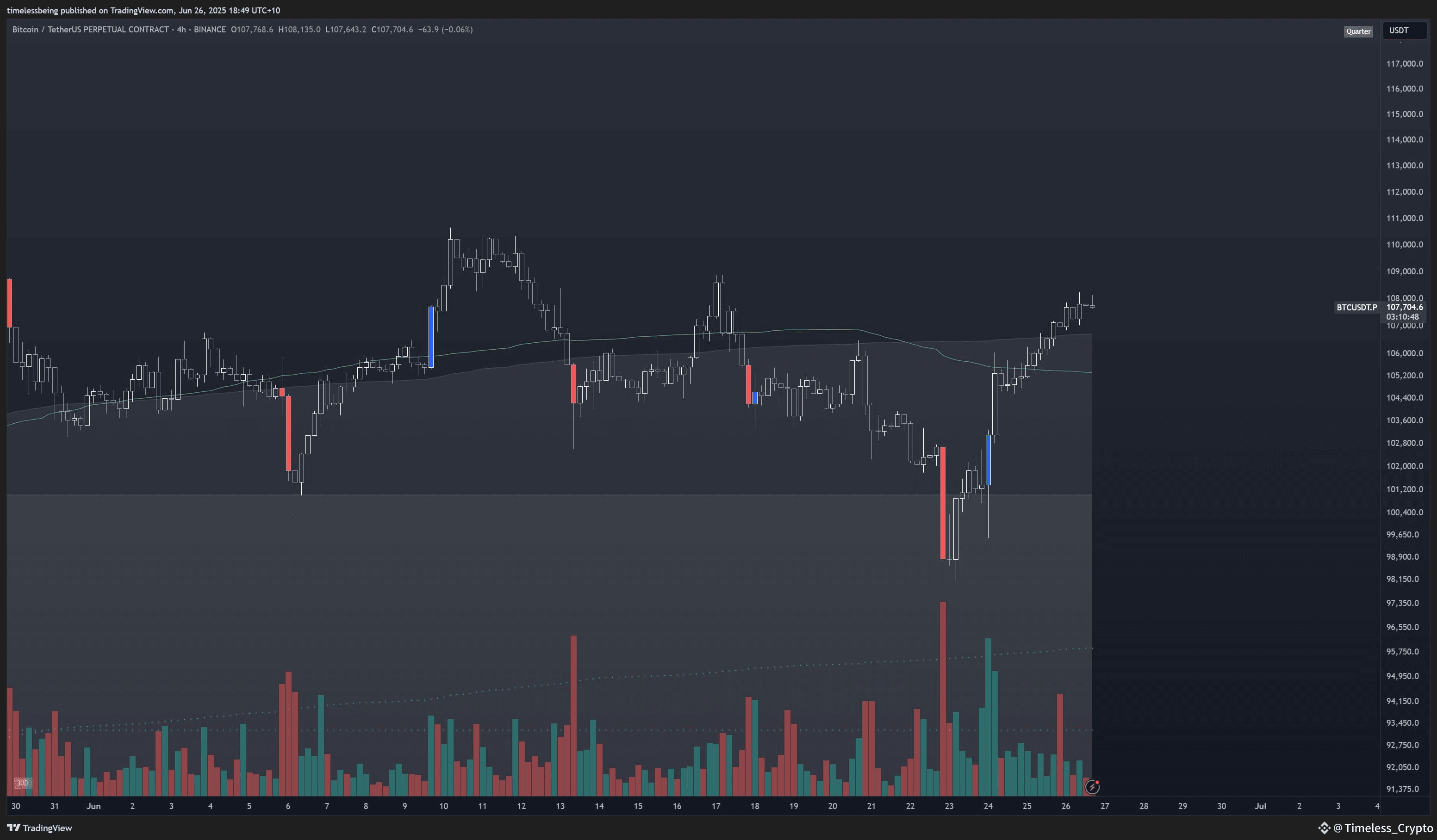
Task: Click the 109,000.0 price scale label
Action: (1405, 271)
